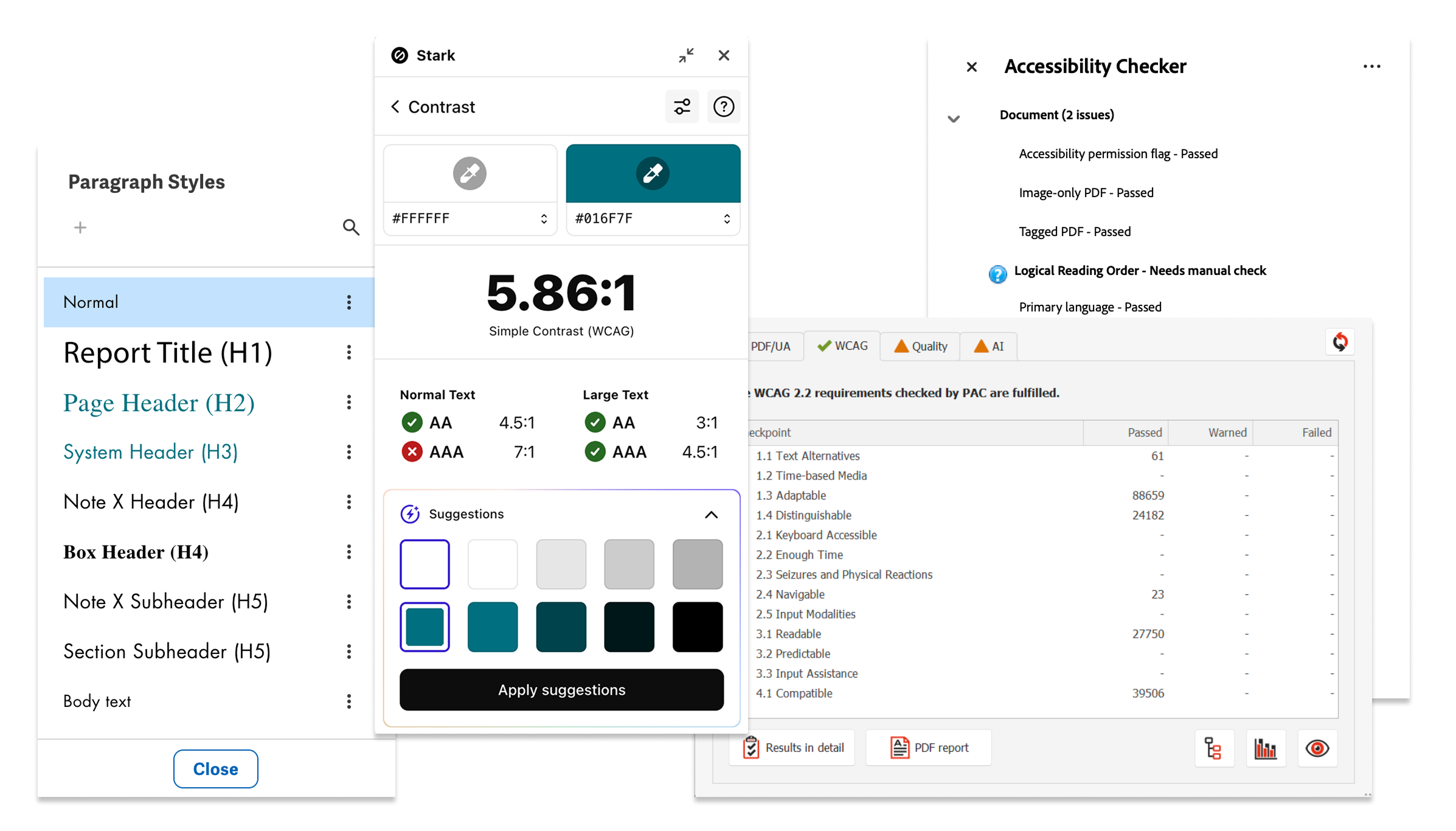This screenshot has height=831, width=1456.
Task: Open PAC statistics chart icon
Action: click(1266, 748)
